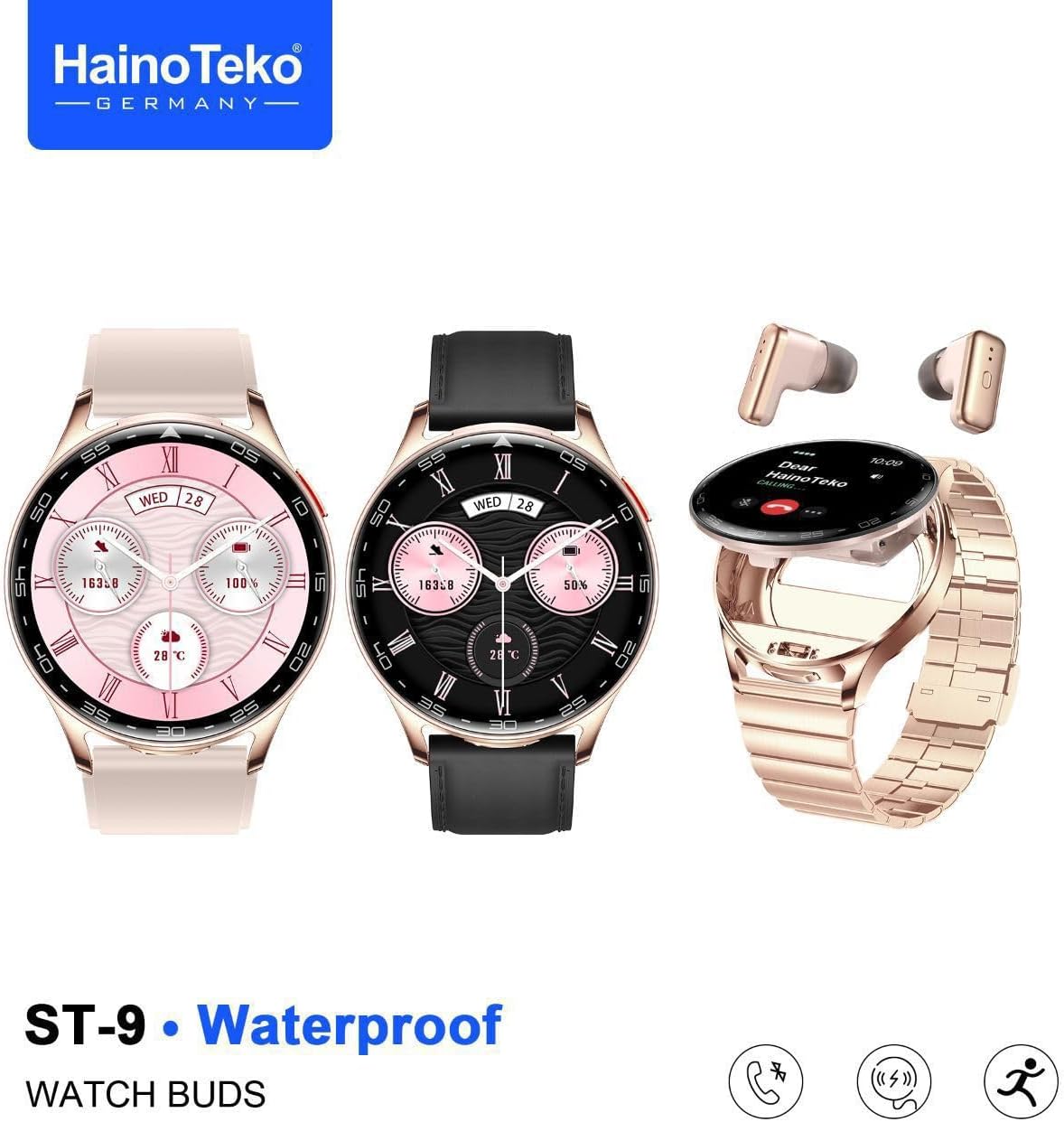Tap the WED 28 date on black watch

click(502, 503)
